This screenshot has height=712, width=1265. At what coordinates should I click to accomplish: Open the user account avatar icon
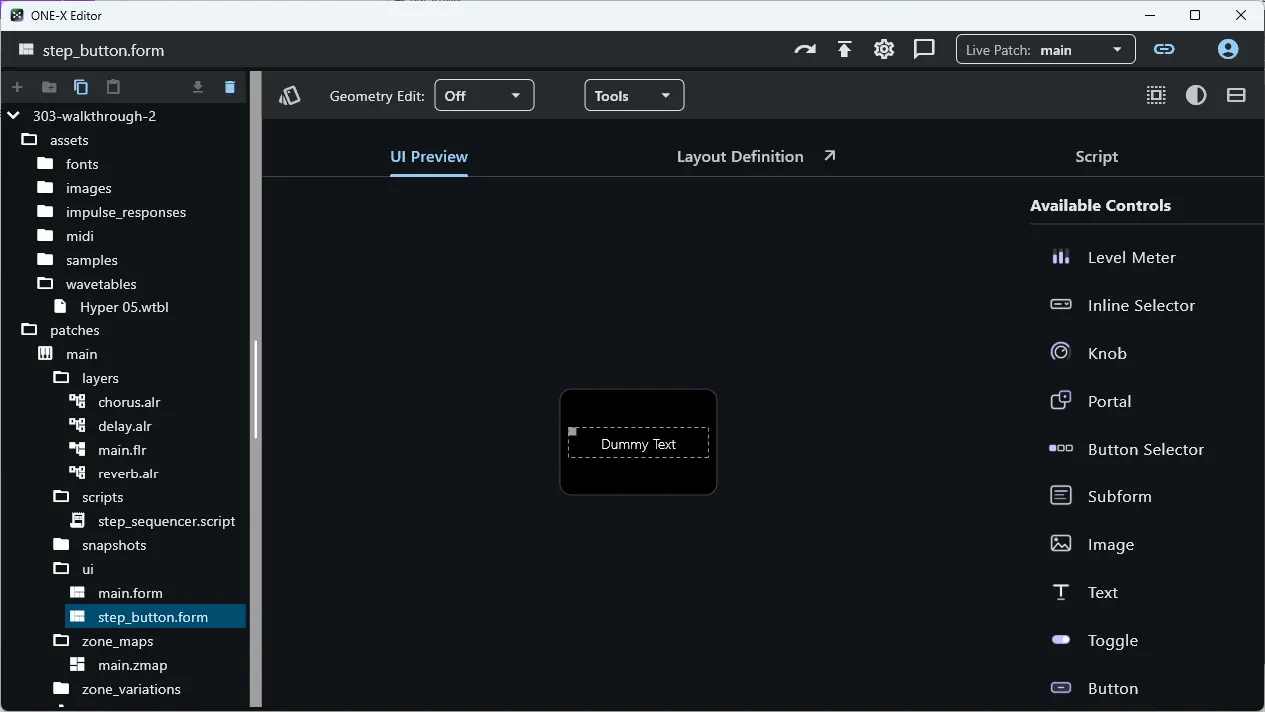coord(1228,49)
